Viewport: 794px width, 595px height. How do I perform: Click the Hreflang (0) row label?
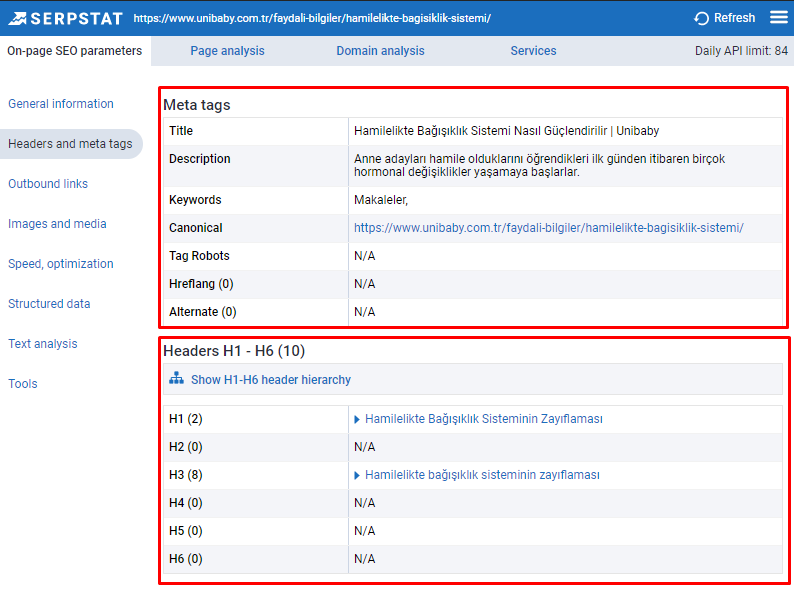click(201, 284)
